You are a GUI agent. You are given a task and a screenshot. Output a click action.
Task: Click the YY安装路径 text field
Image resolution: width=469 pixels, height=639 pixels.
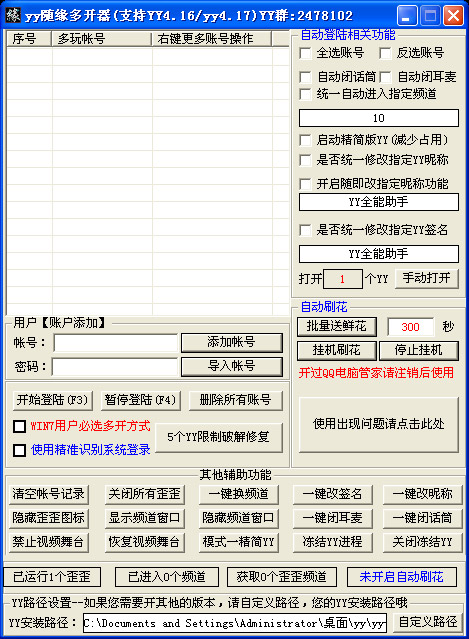tap(235, 623)
